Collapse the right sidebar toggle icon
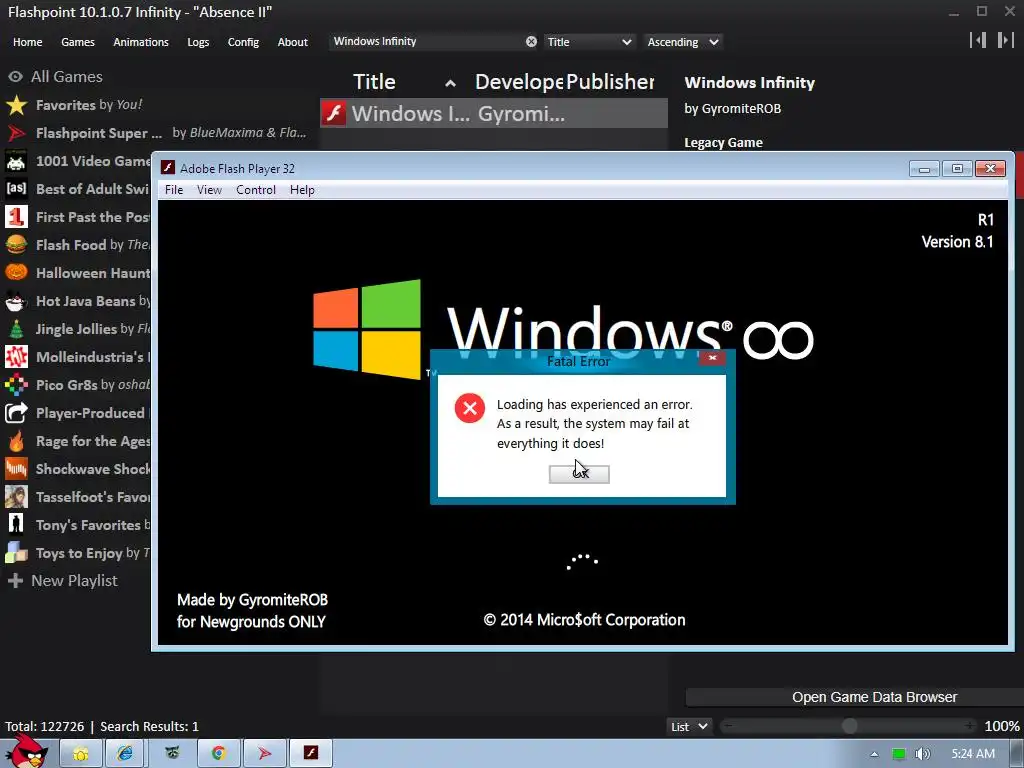 (1005, 40)
